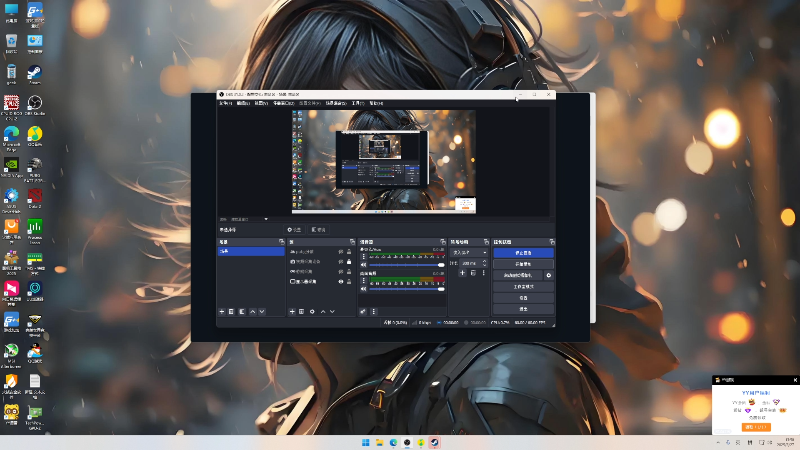The height and width of the screenshot is (450, 800).
Task: Mute the Mic/Aux mixer channel
Action: point(363,265)
